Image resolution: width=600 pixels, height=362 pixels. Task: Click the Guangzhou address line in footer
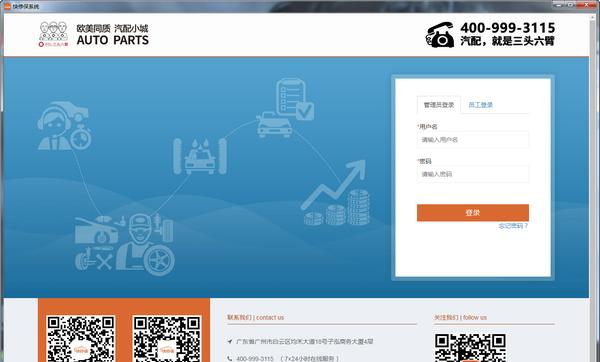click(x=304, y=341)
